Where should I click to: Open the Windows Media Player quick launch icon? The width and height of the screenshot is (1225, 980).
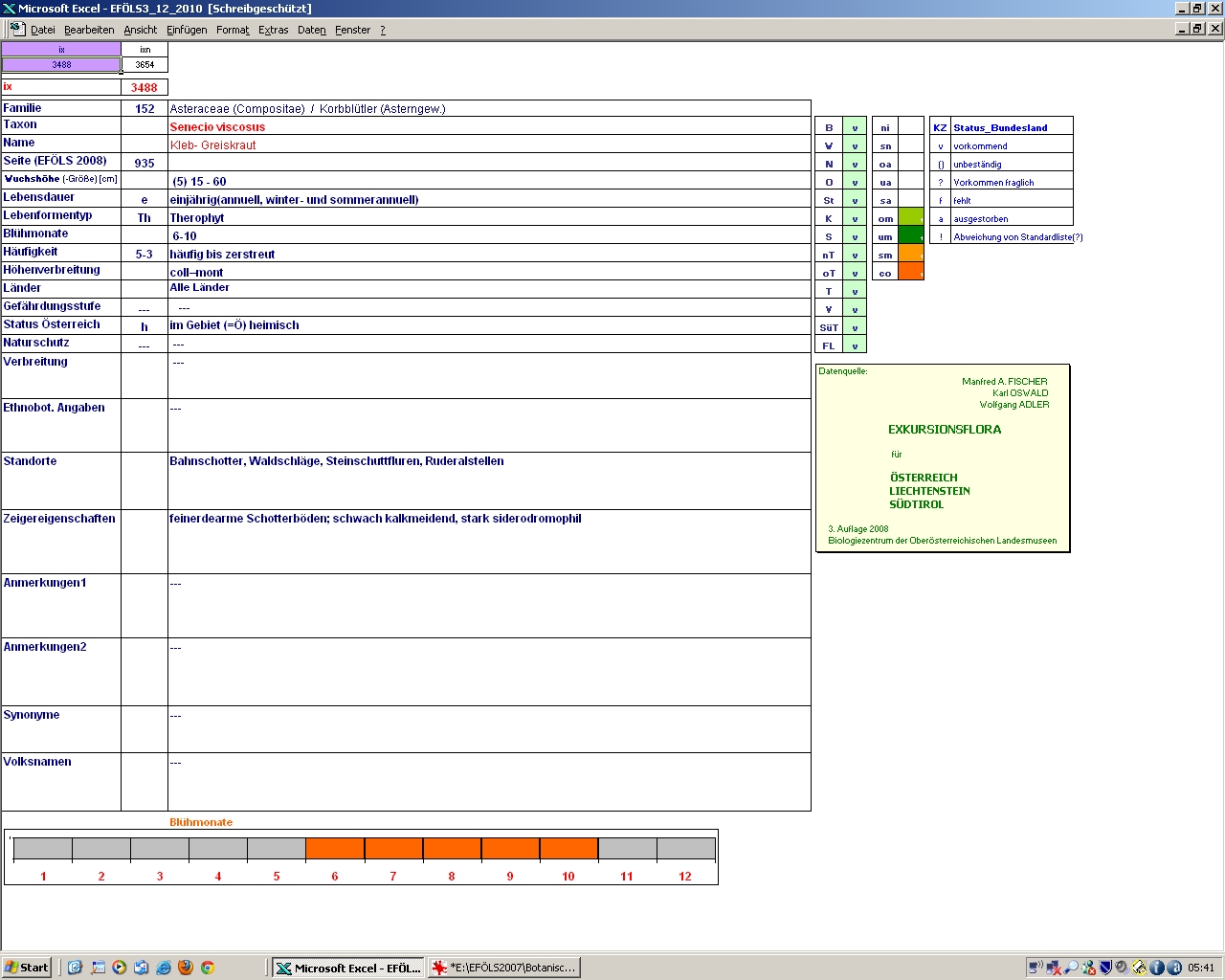(120, 968)
